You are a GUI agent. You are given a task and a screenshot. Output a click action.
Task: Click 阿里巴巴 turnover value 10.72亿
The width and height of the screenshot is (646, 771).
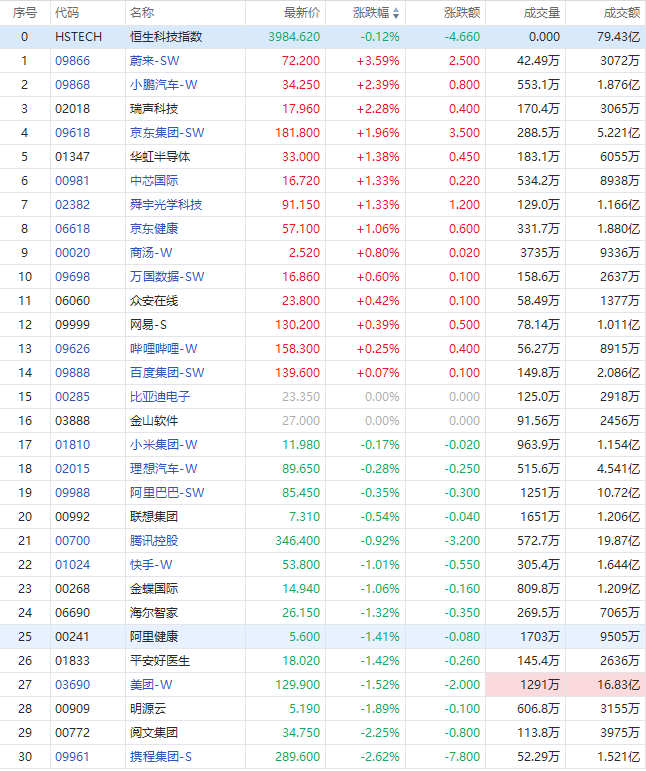618,493
